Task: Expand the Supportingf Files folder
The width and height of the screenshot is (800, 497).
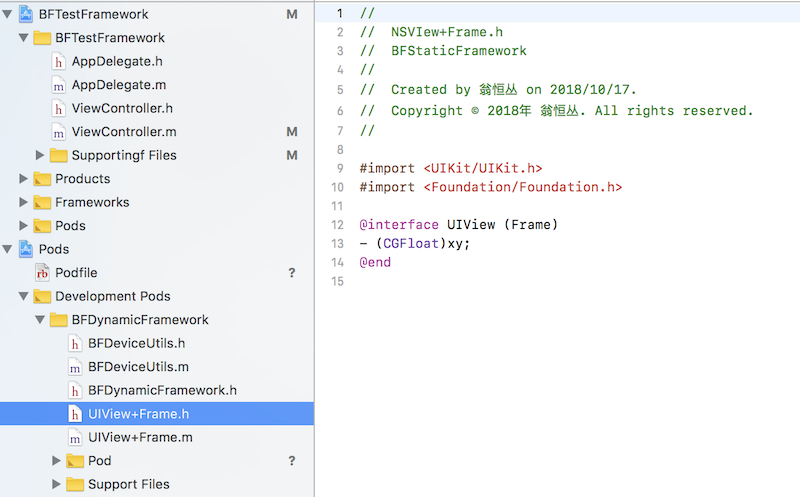Action: click(39, 155)
